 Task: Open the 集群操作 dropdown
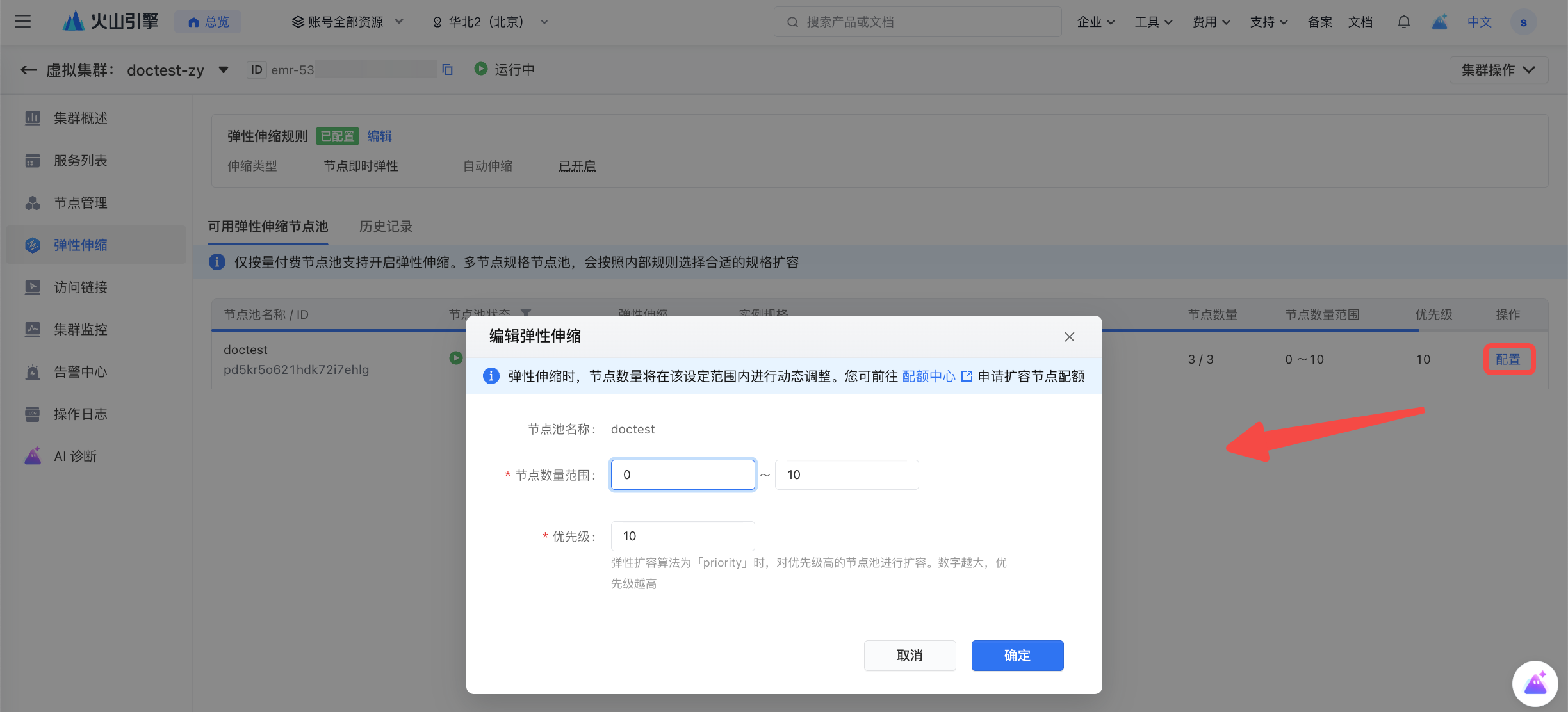[1498, 70]
